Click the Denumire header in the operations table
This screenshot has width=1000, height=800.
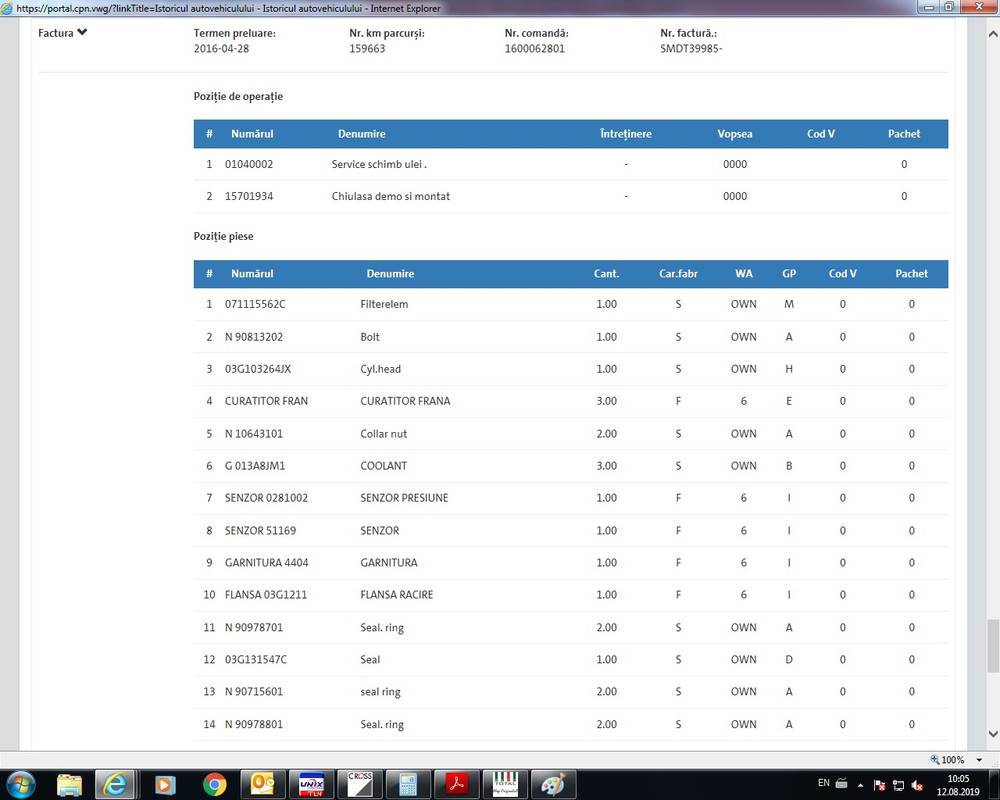click(x=362, y=134)
